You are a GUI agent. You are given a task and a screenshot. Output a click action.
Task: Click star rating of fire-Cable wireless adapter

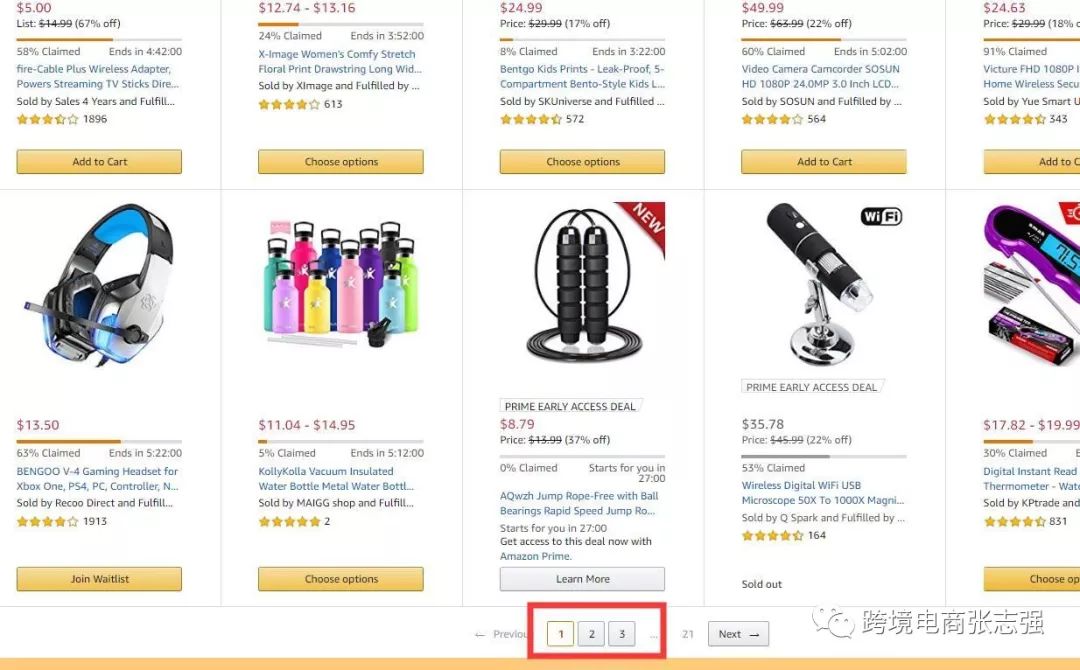(x=47, y=119)
